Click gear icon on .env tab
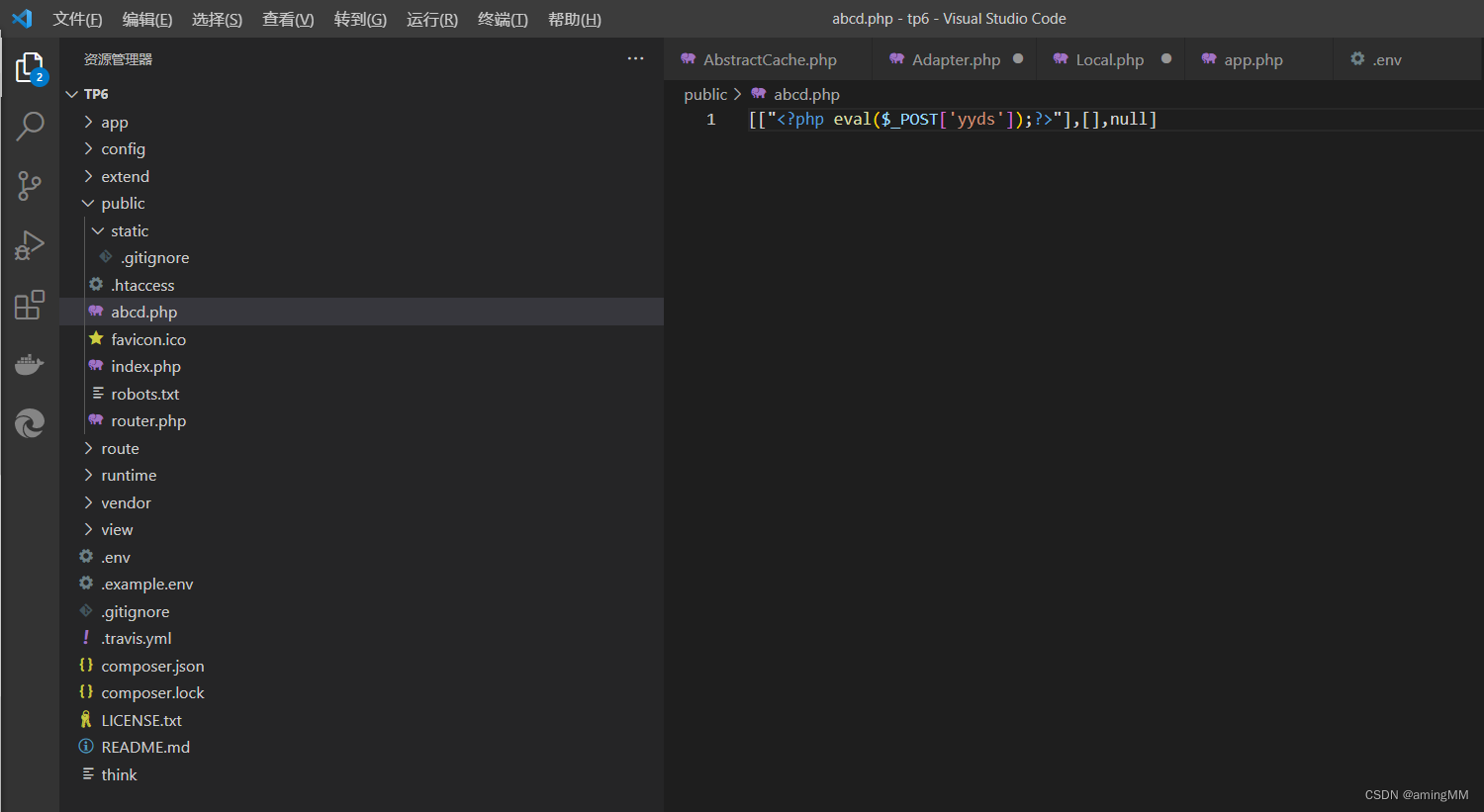Screen dimensions: 1484x812 click(x=1357, y=59)
